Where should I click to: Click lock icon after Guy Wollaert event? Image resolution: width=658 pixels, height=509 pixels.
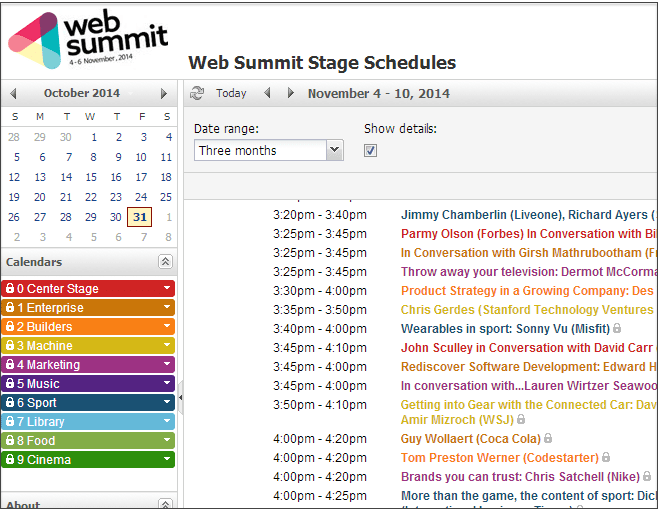[x=548, y=438]
